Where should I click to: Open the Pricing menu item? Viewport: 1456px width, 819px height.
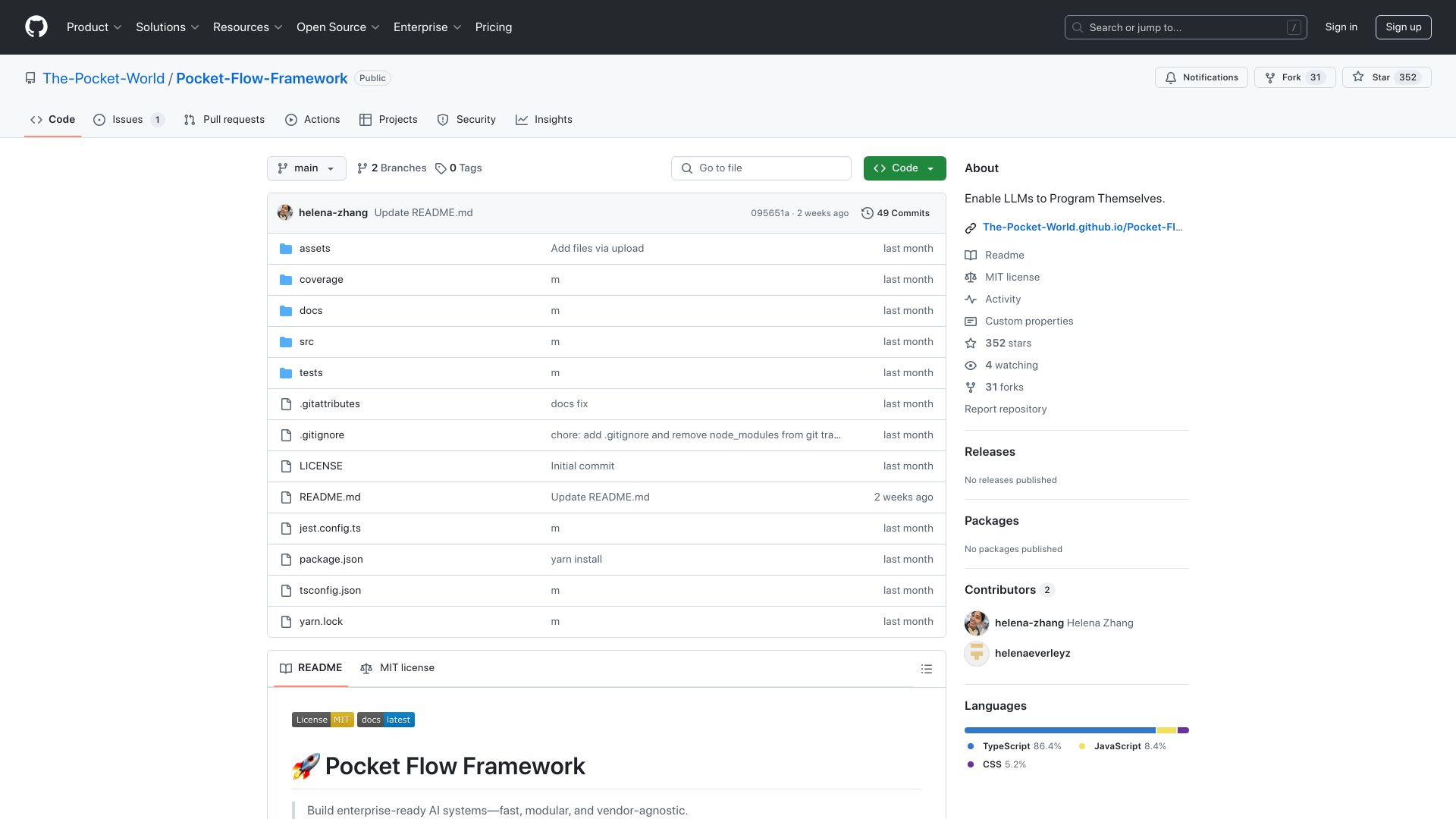(494, 27)
